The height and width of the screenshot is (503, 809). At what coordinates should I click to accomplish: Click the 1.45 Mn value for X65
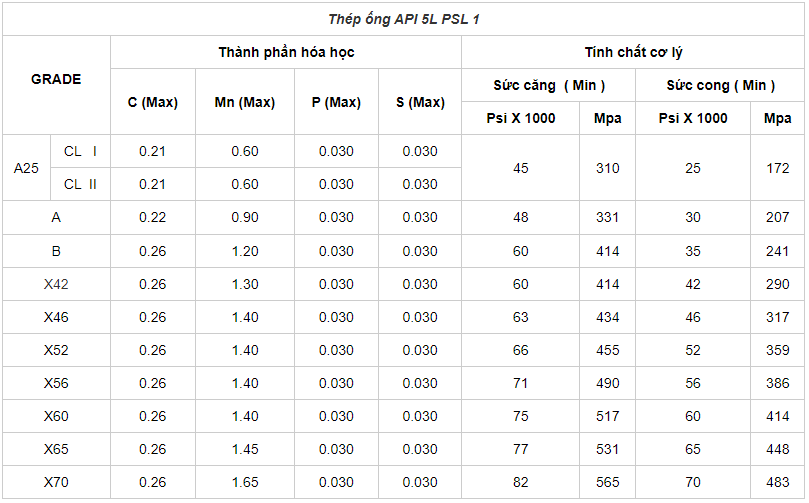point(244,449)
